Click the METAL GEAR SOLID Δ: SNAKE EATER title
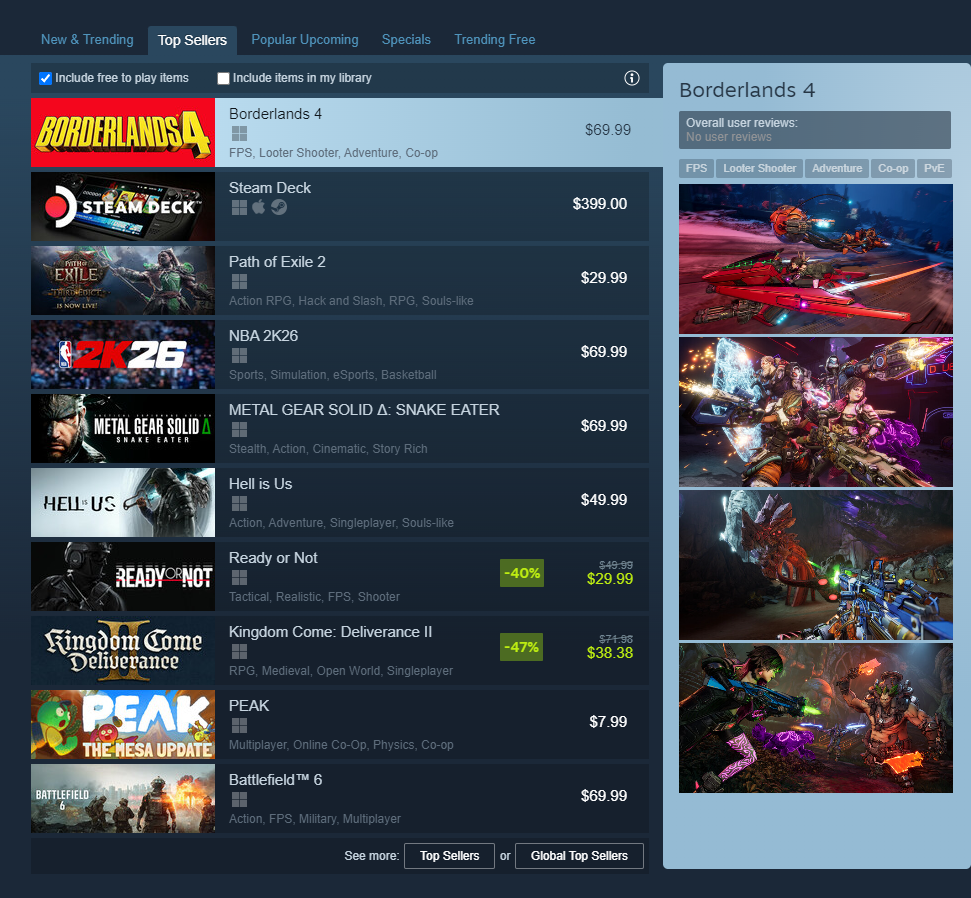The image size is (971, 898). point(364,410)
